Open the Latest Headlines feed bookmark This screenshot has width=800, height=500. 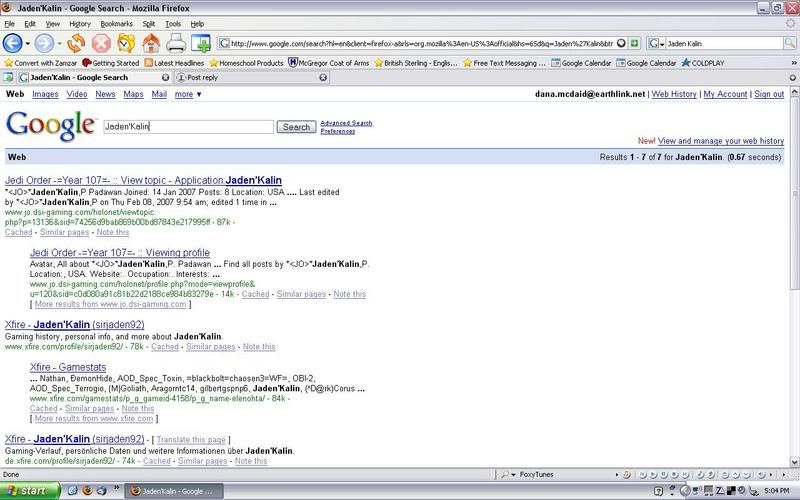(174, 63)
